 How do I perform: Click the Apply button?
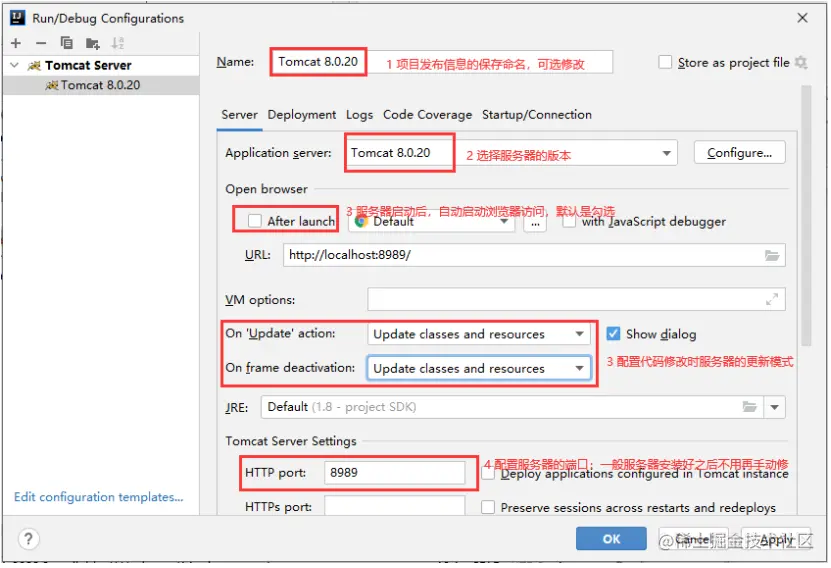(776, 539)
